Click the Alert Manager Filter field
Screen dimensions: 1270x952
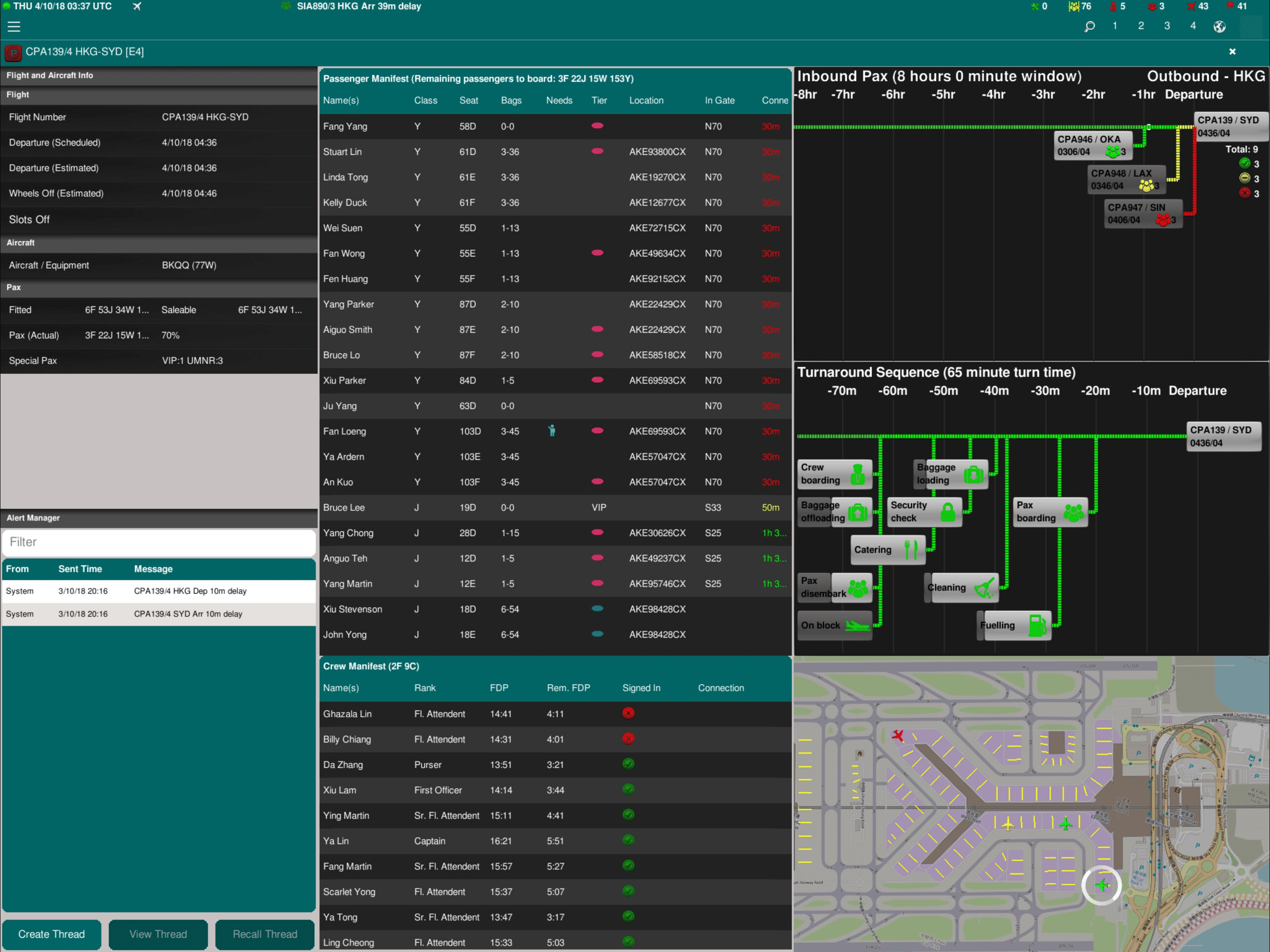pos(159,542)
